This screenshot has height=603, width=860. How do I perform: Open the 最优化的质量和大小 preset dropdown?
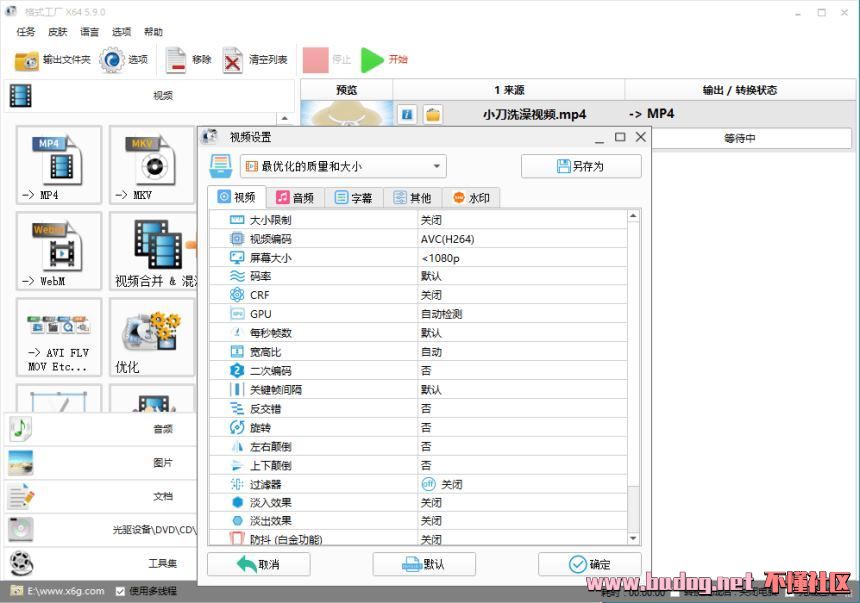[340, 166]
